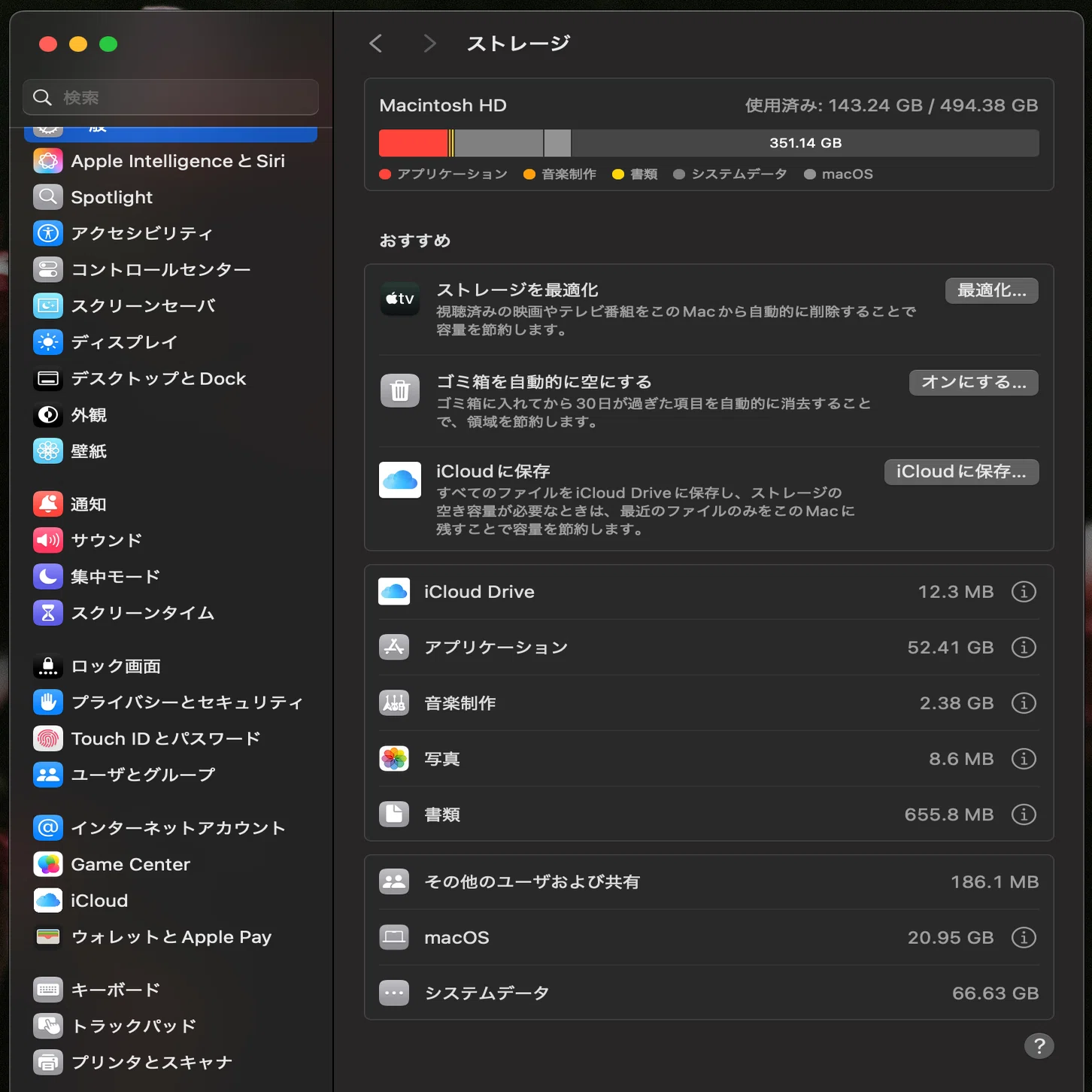The width and height of the screenshot is (1092, 1092).
Task: Select スクリーンセーバ sidebar icon
Action: click(x=48, y=306)
